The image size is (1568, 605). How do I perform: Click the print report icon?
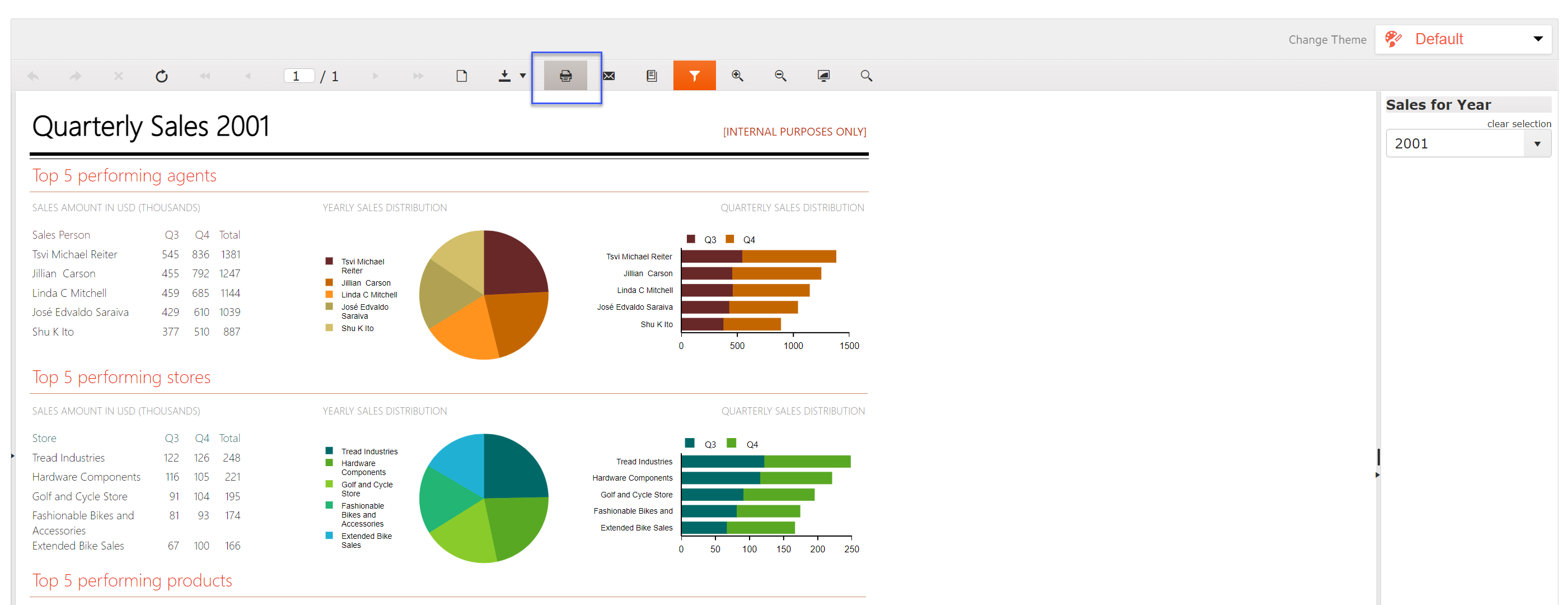click(565, 76)
